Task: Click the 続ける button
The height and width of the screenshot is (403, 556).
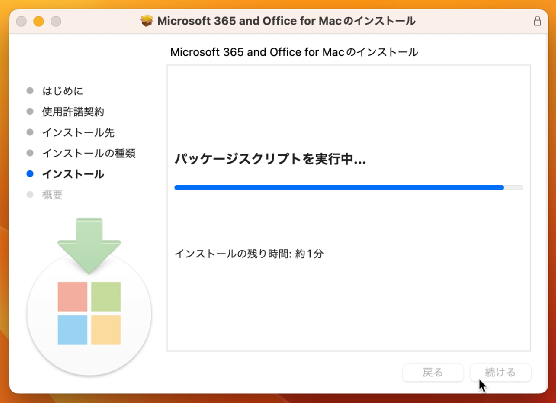Action: point(500,373)
